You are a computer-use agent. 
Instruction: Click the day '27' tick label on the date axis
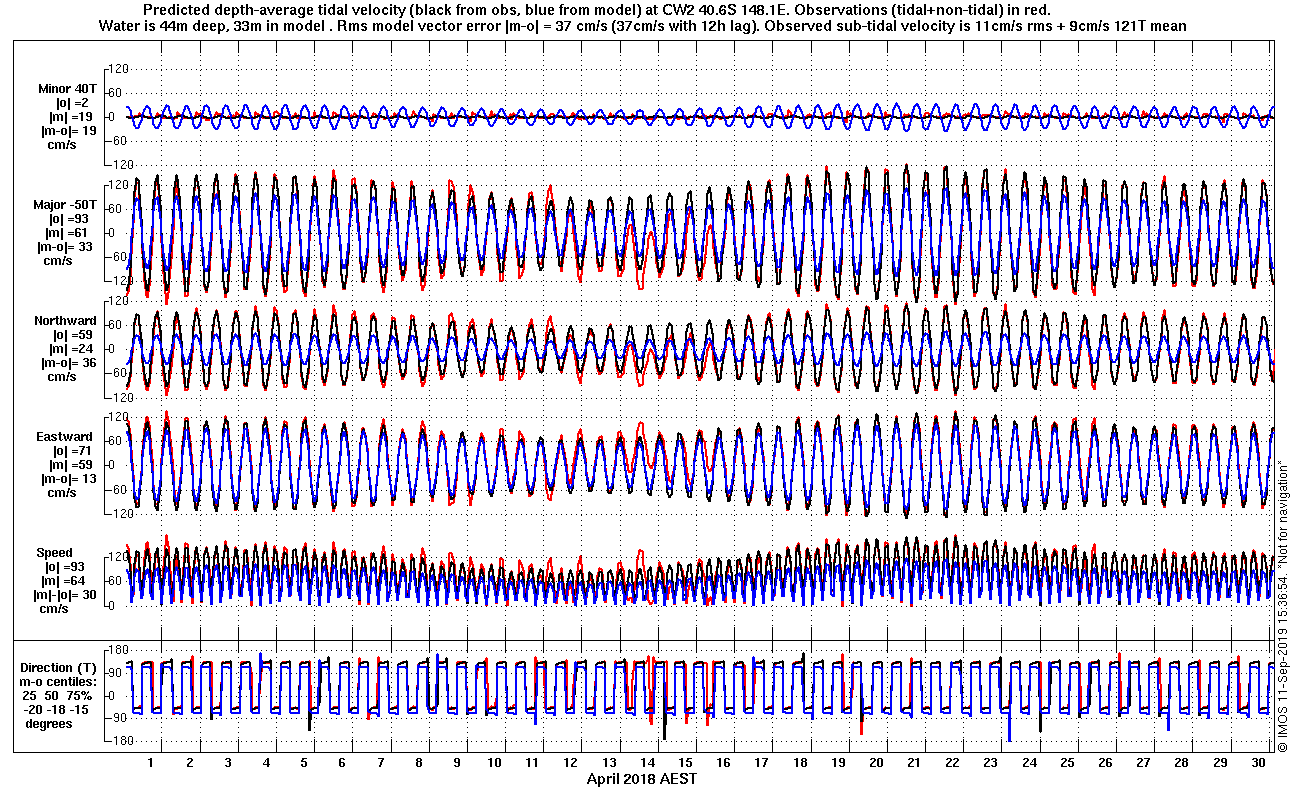pyautogui.click(x=1143, y=763)
